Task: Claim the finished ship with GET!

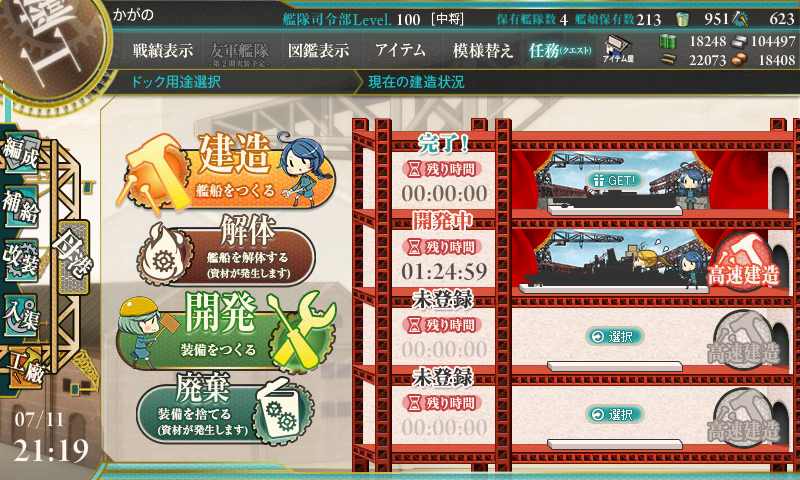Action: (615, 181)
